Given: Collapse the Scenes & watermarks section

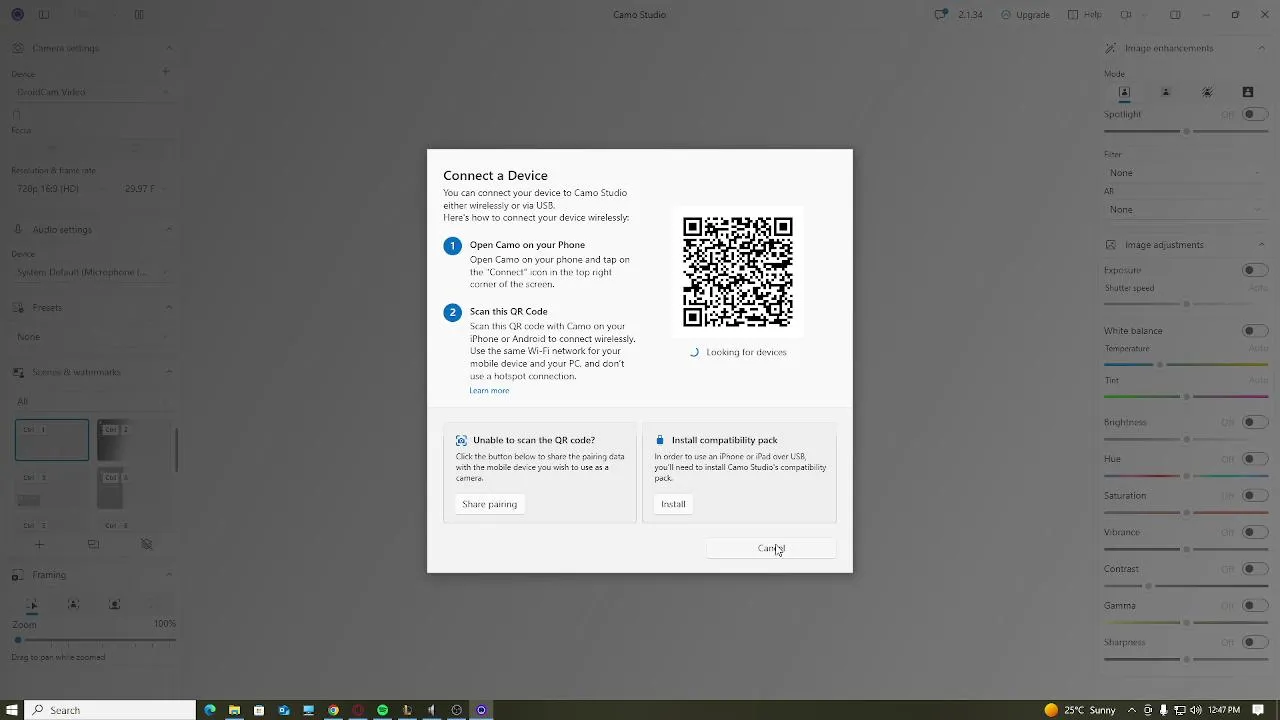Looking at the screenshot, I should [168, 372].
